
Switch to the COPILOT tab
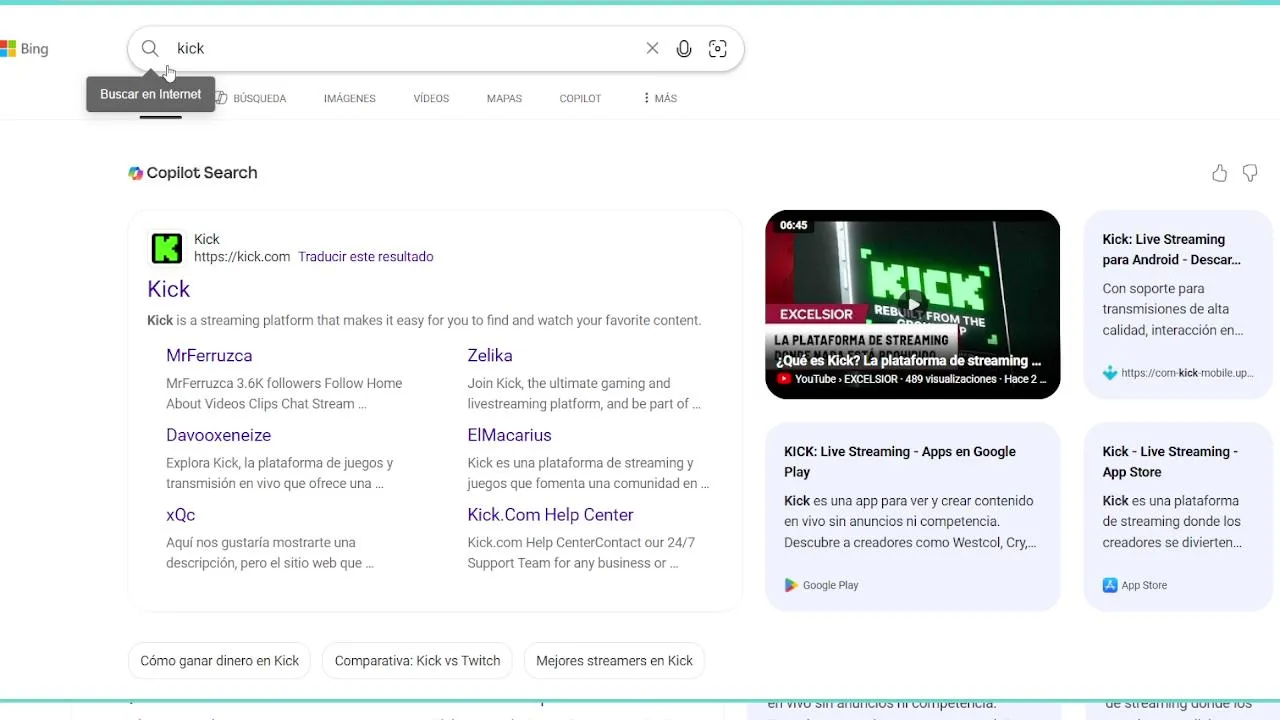[580, 98]
